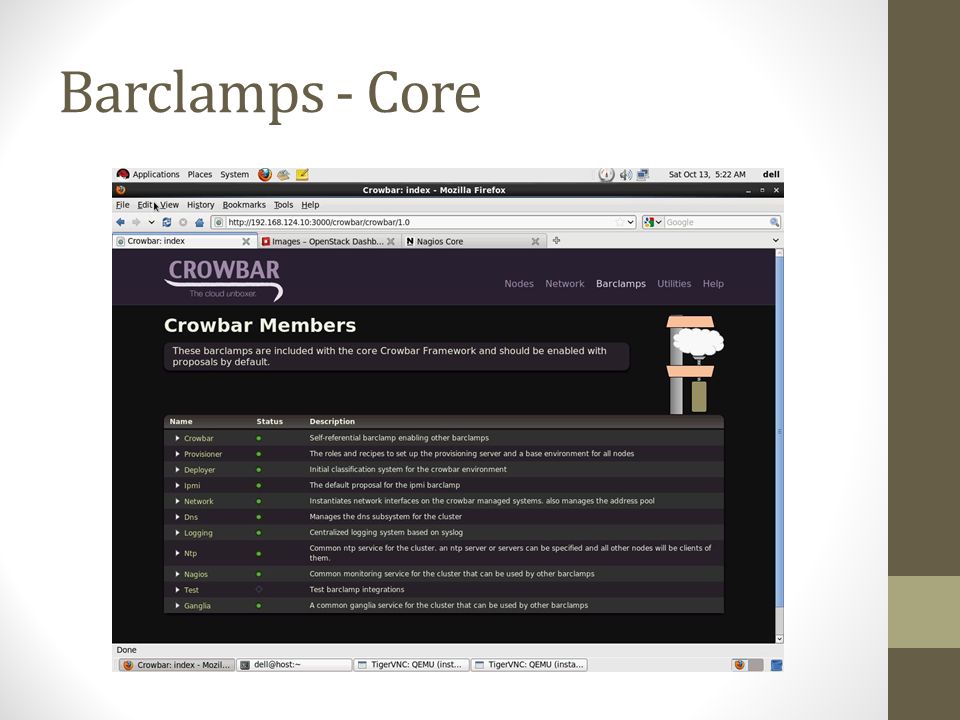Click the browser forward arrow
The height and width of the screenshot is (720, 960).
click(x=136, y=222)
